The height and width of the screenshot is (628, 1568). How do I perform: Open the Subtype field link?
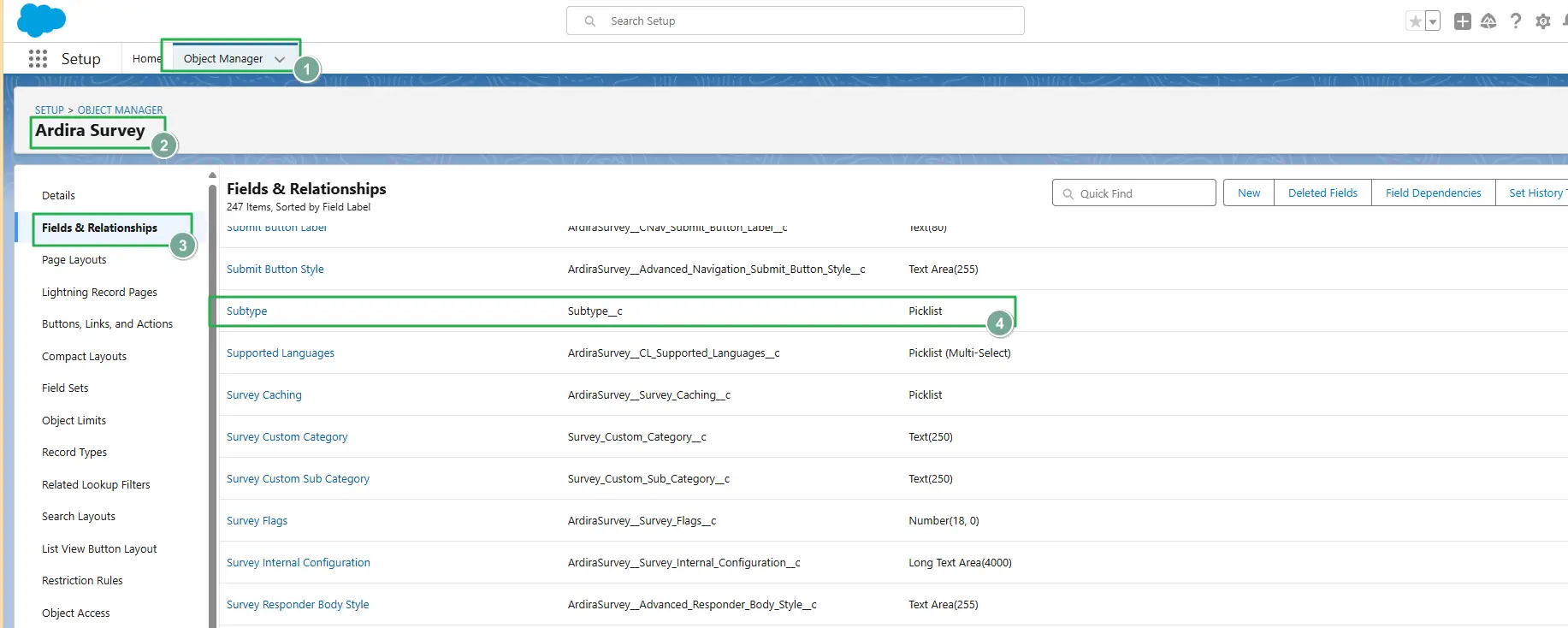[x=246, y=311]
